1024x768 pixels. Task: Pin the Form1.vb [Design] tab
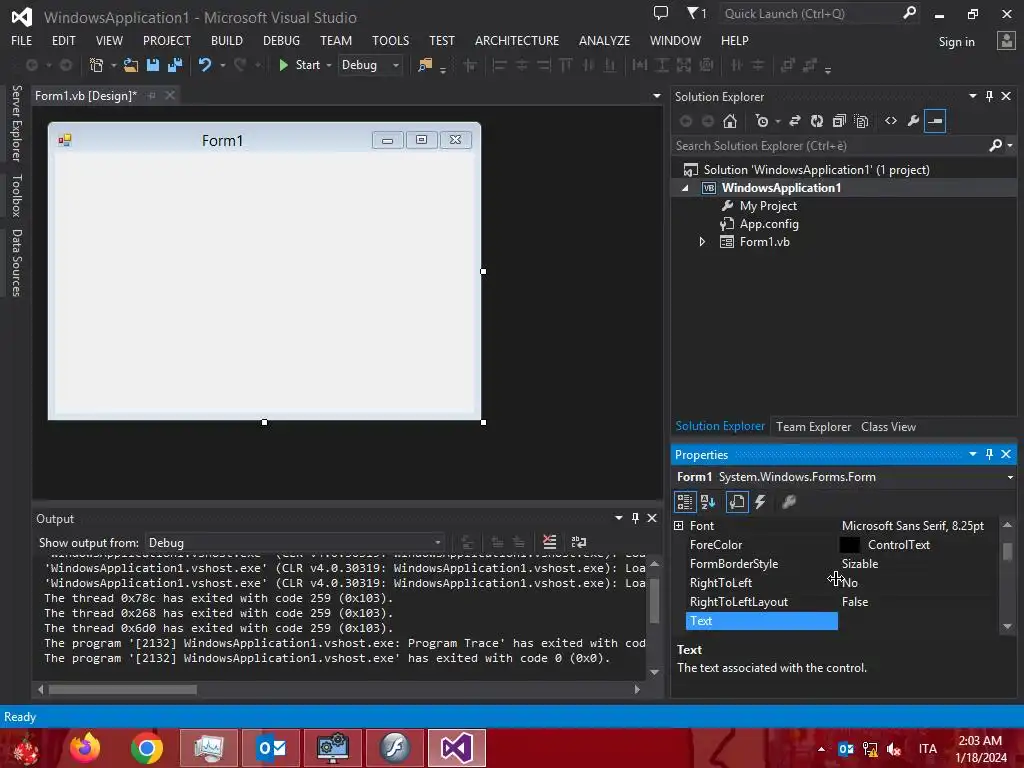click(x=152, y=95)
